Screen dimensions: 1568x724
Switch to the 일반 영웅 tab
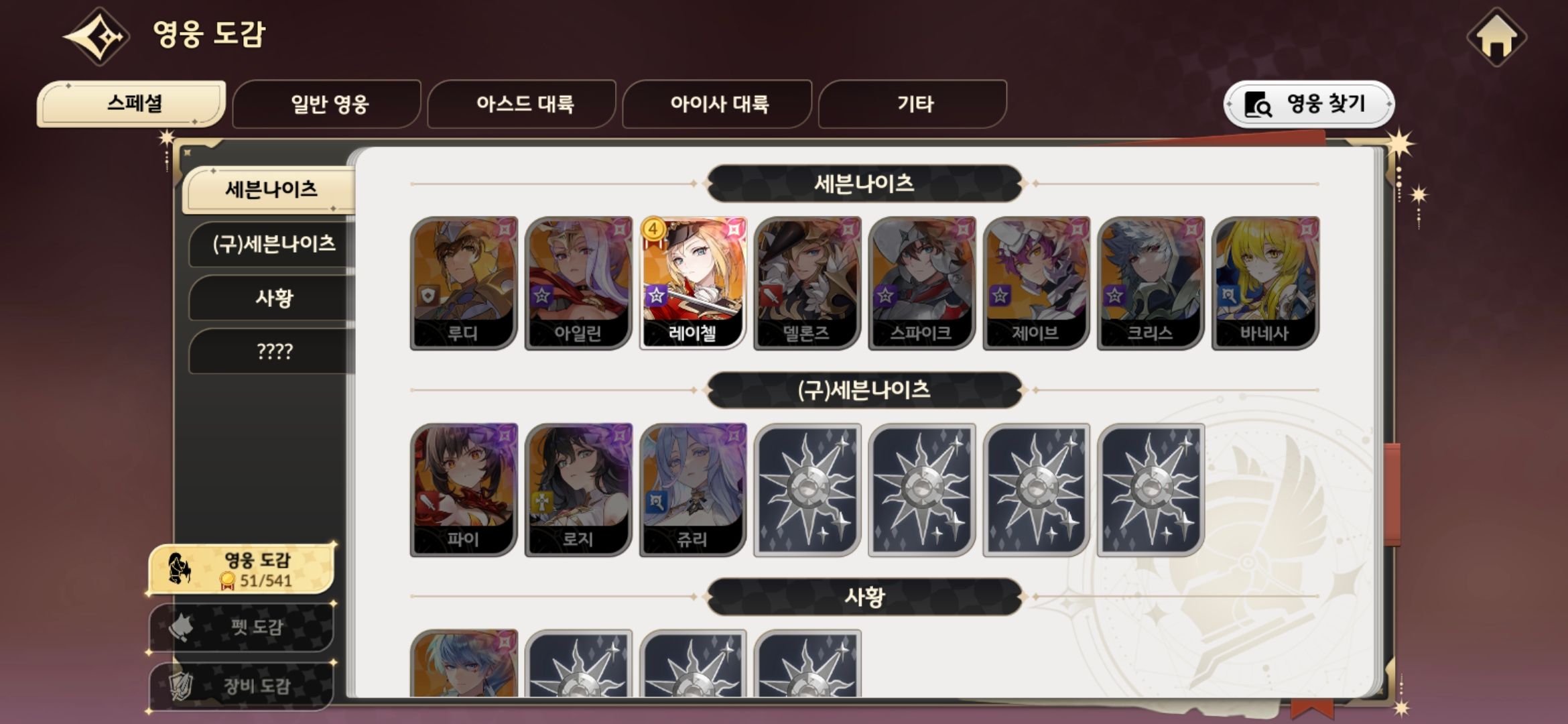(x=328, y=104)
